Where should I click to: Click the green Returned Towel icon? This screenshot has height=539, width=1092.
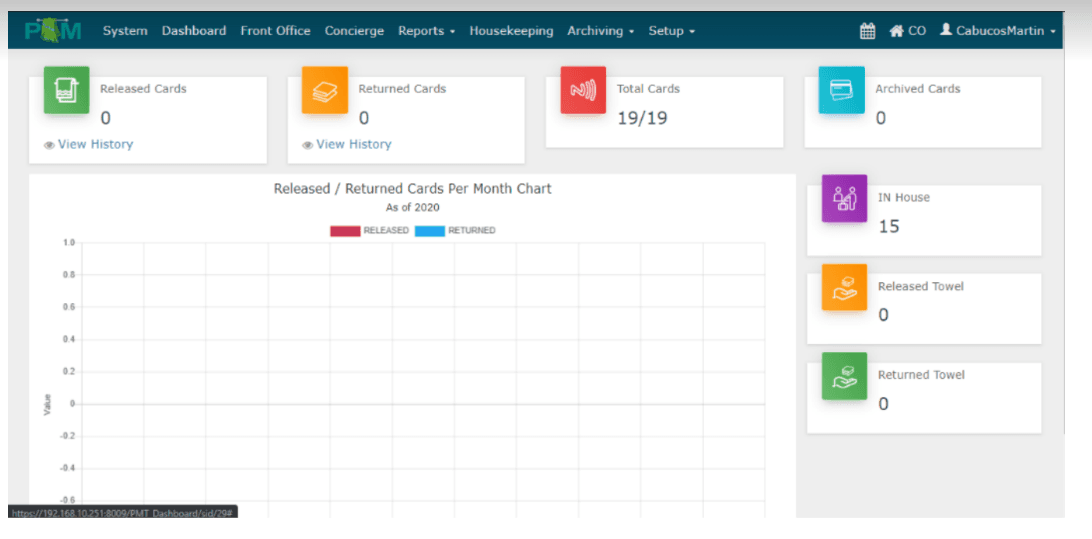click(844, 376)
